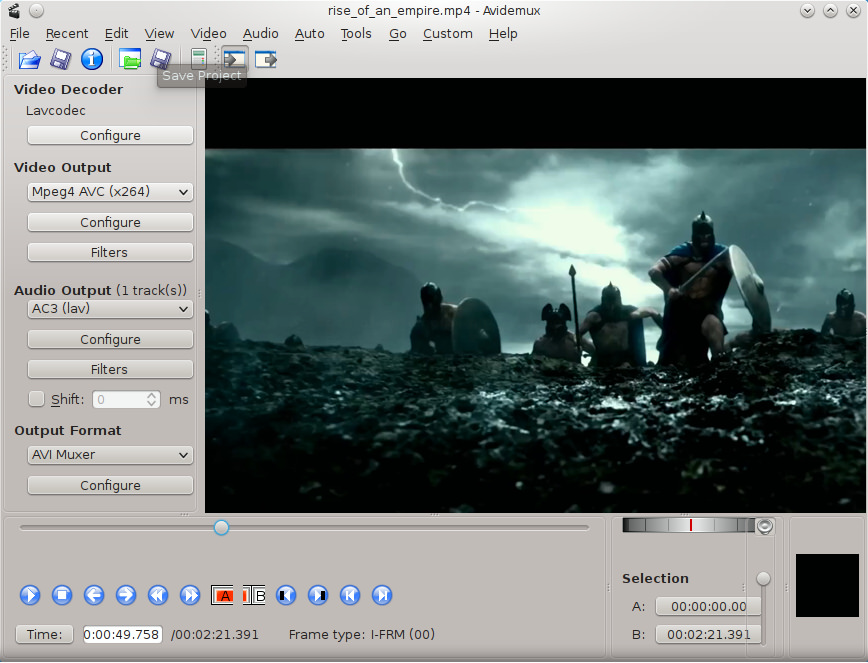Click selection B time 00:02:21.391

708,634
